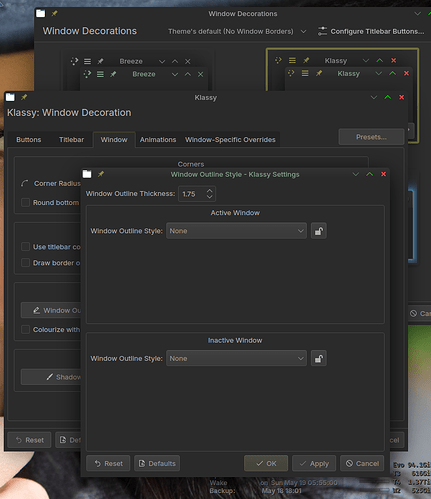The image size is (431, 499).
Task: Click hamburger menu icon in Klassy preview front window
Action: [305, 73]
